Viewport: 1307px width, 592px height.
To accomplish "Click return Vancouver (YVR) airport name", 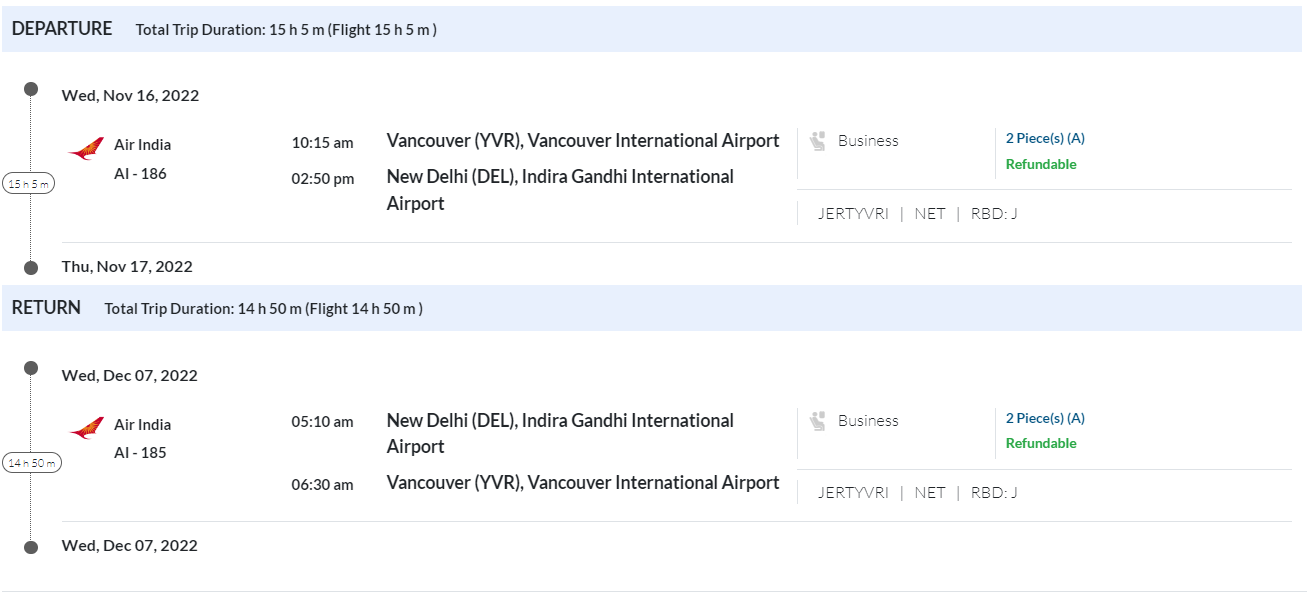I will [583, 483].
